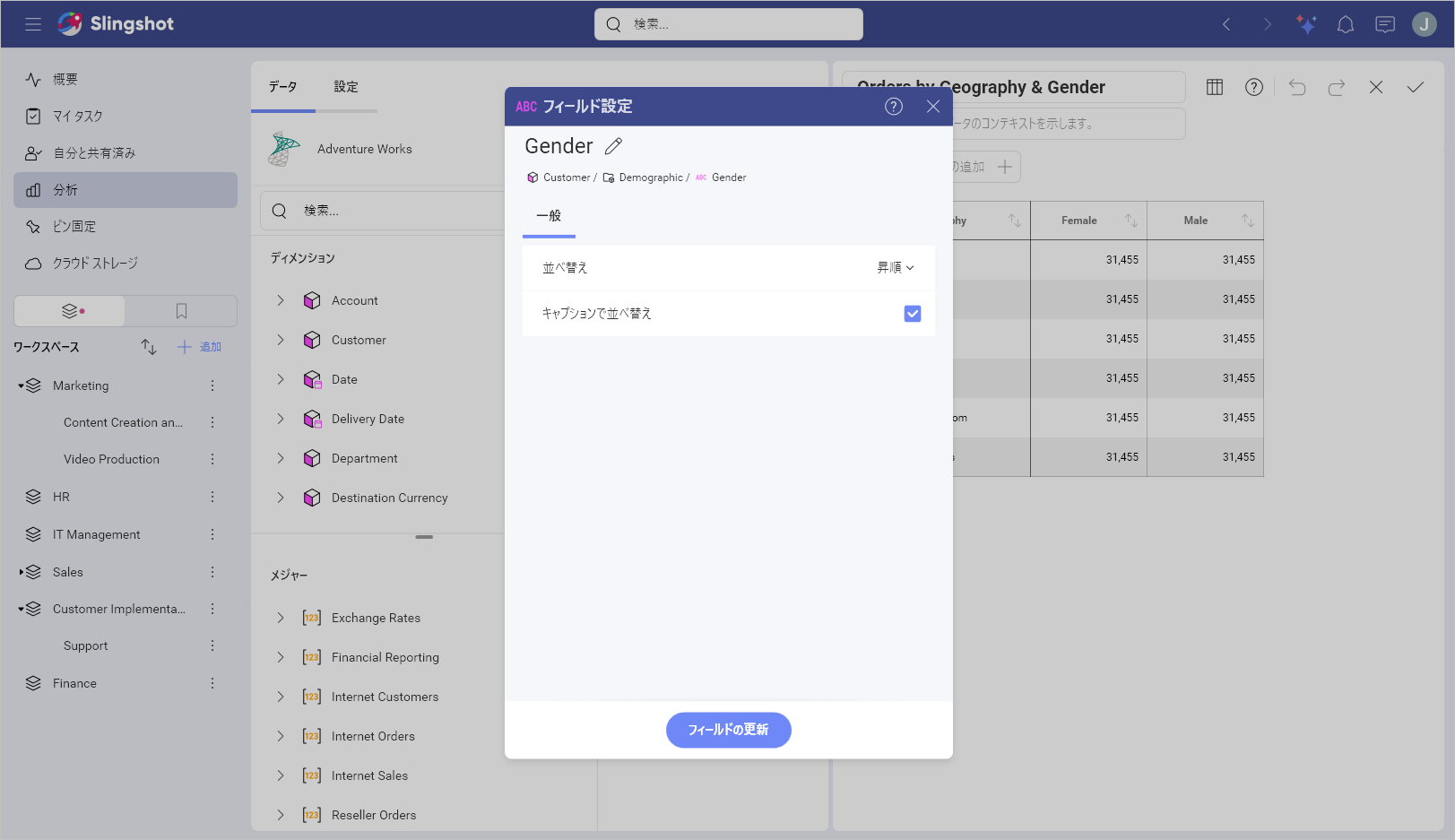Viewport: 1455px width, 840px height.
Task: Open the AI sparkle assistant
Action: [1306, 24]
